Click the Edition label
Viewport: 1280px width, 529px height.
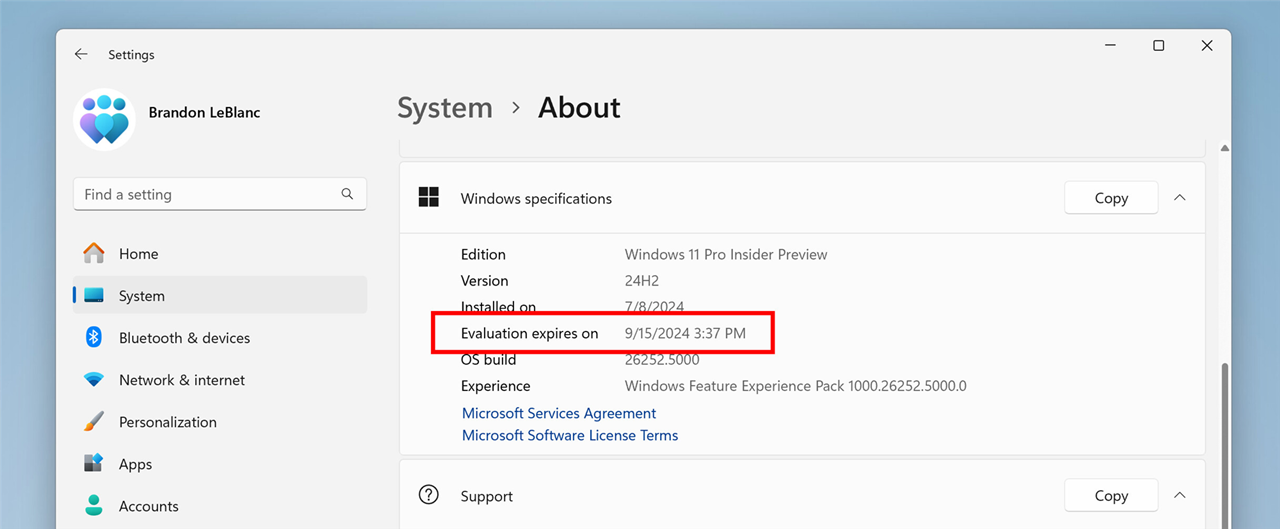(x=483, y=254)
